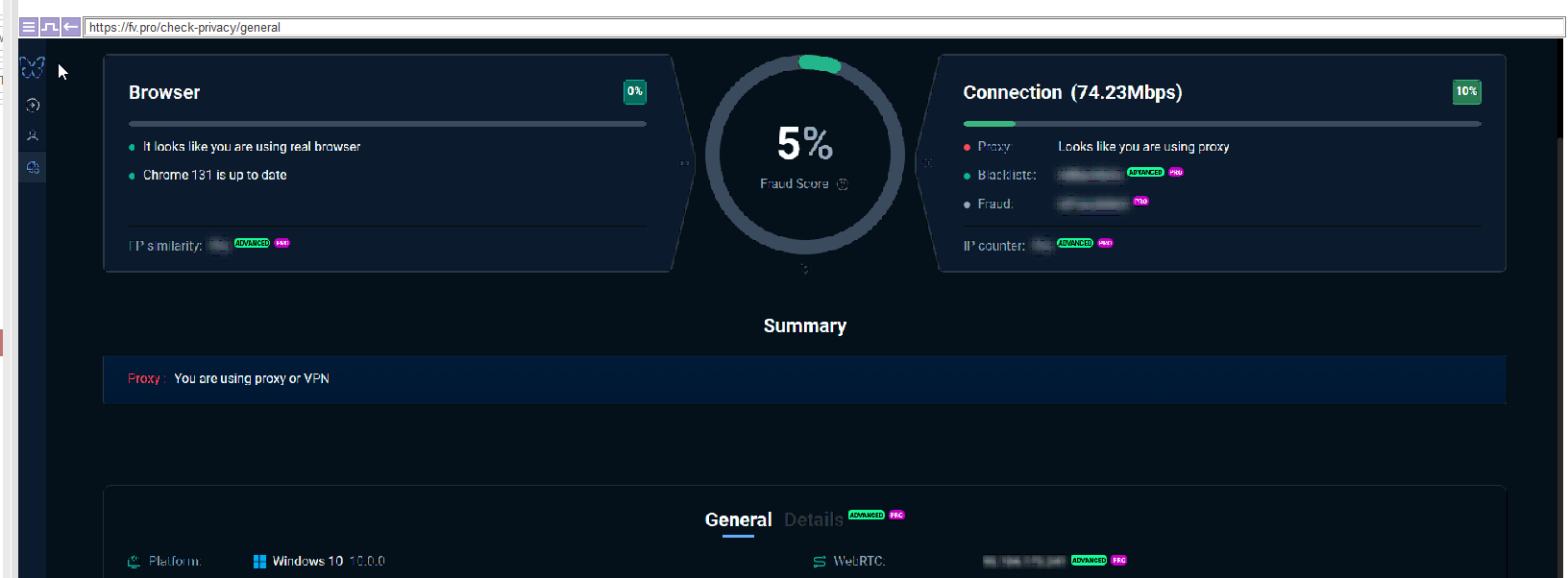Click the ADVANCED badge beside FP similarity
The width and height of the screenshot is (1568, 578).
[252, 243]
